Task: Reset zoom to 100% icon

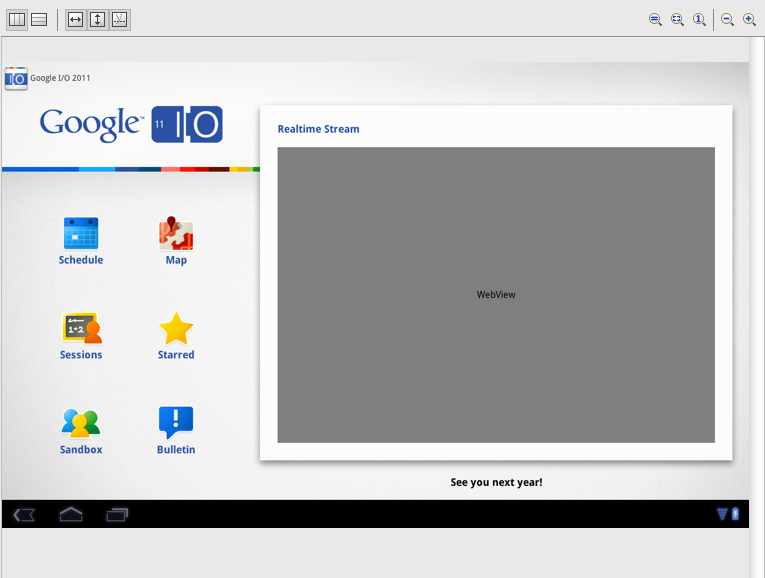Action: click(699, 19)
